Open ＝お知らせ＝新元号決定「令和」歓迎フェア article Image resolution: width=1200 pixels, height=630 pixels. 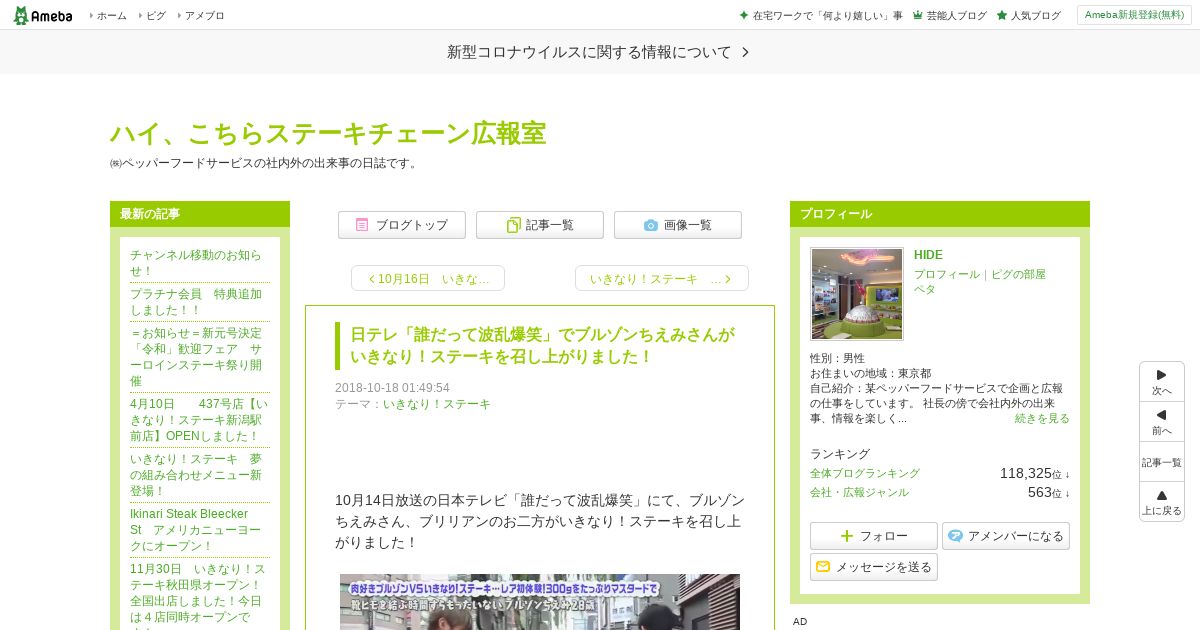tap(196, 357)
